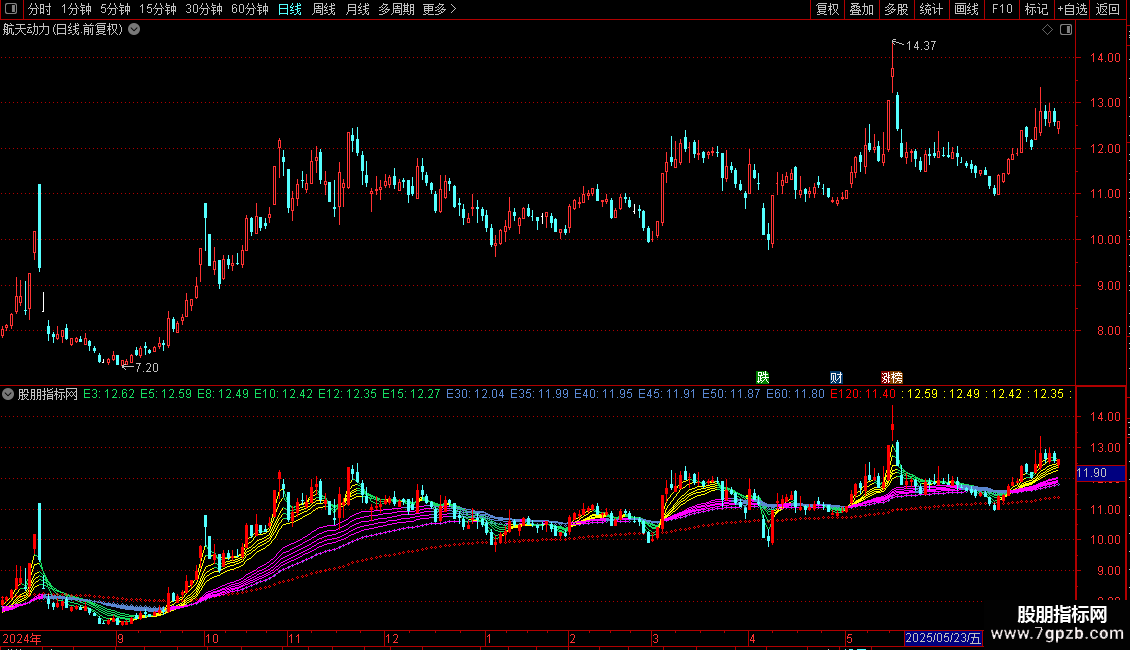
Task: Click the 股朋指标网 indicator name label
Action: coord(48,394)
